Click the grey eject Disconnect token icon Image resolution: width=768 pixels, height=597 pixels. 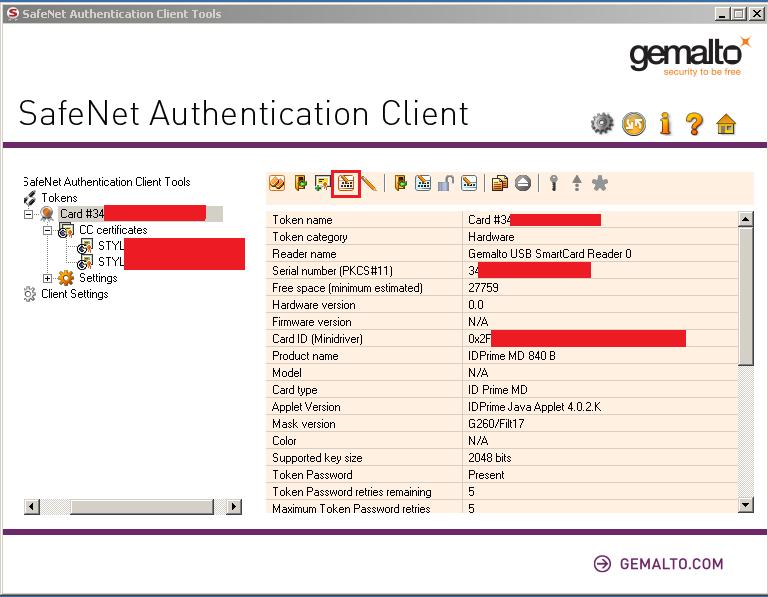(x=523, y=183)
